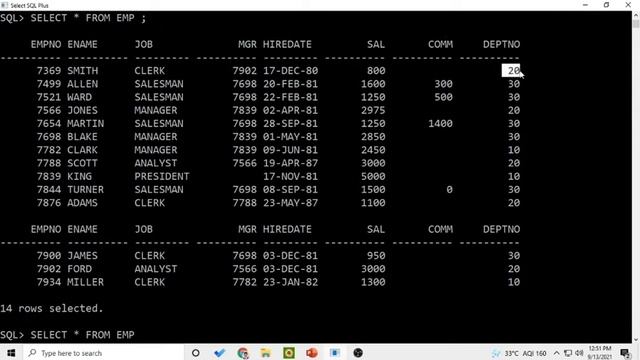
Task: Click the vertical scrollbar thumb
Action: pyautogui.click(x=636, y=23)
